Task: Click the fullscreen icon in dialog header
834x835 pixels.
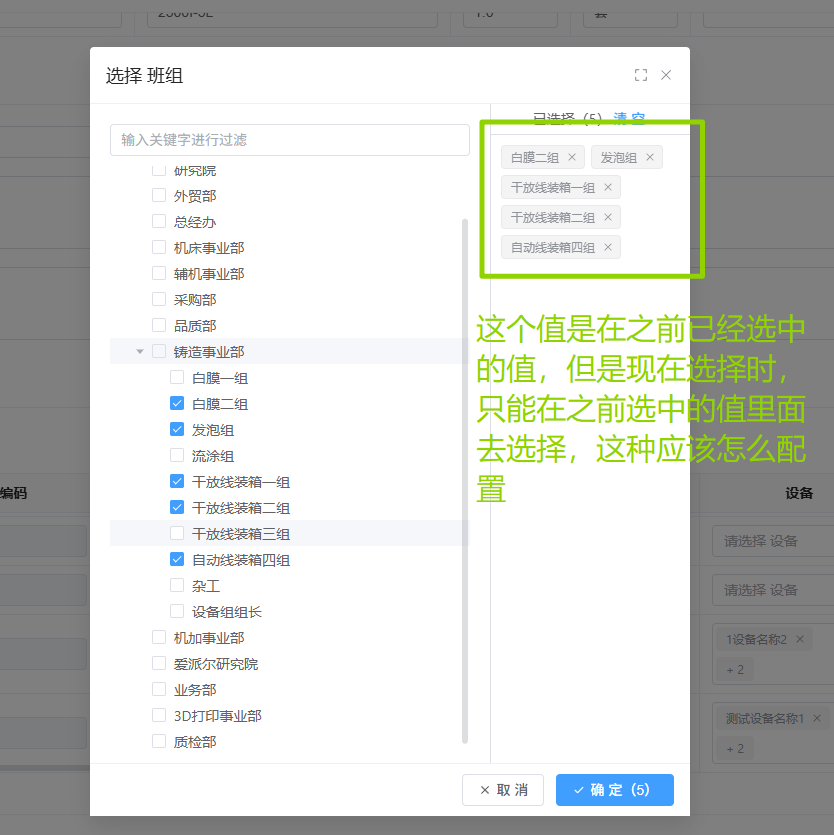Action: click(x=641, y=75)
